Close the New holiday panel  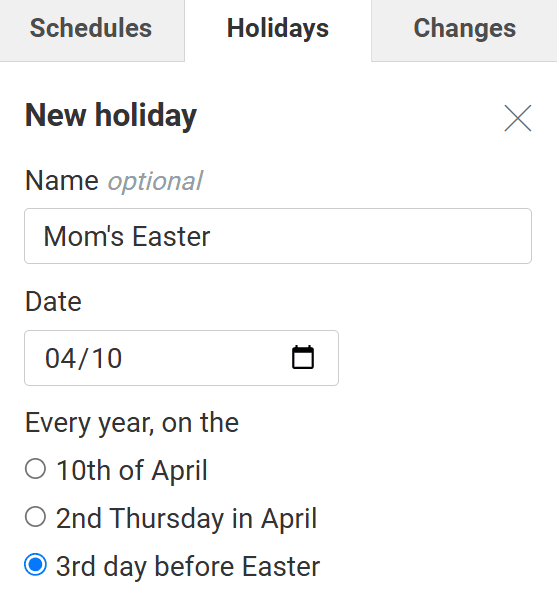[x=518, y=118]
